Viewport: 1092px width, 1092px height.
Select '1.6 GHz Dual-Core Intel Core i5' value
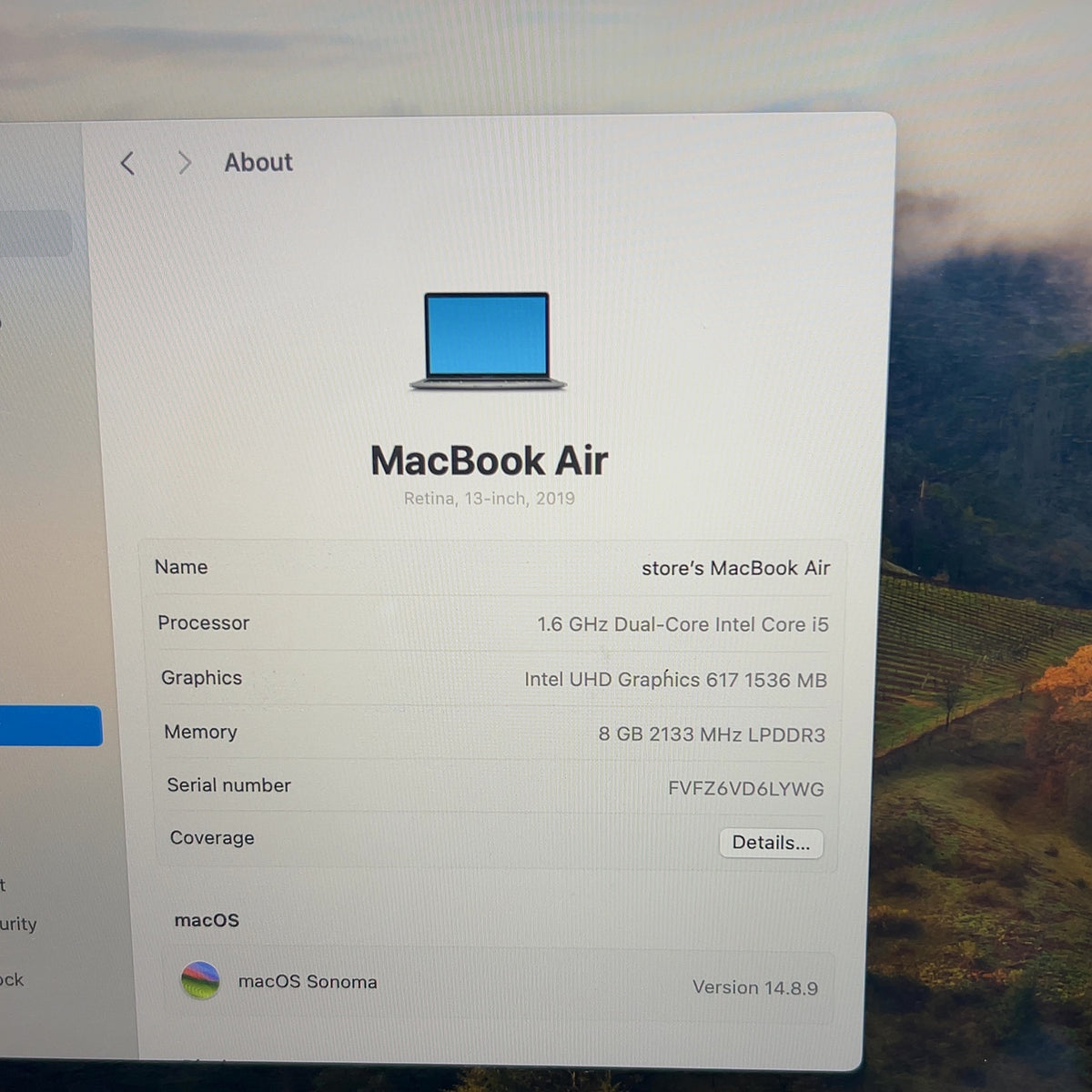(682, 624)
